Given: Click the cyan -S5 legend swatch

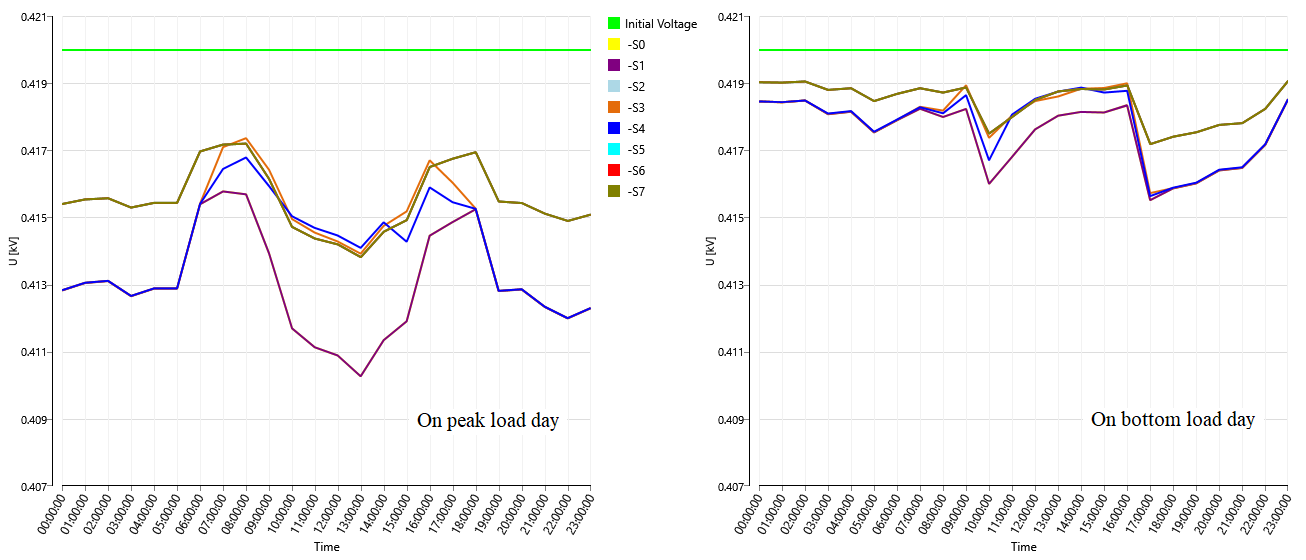Looking at the screenshot, I should pos(613,149).
